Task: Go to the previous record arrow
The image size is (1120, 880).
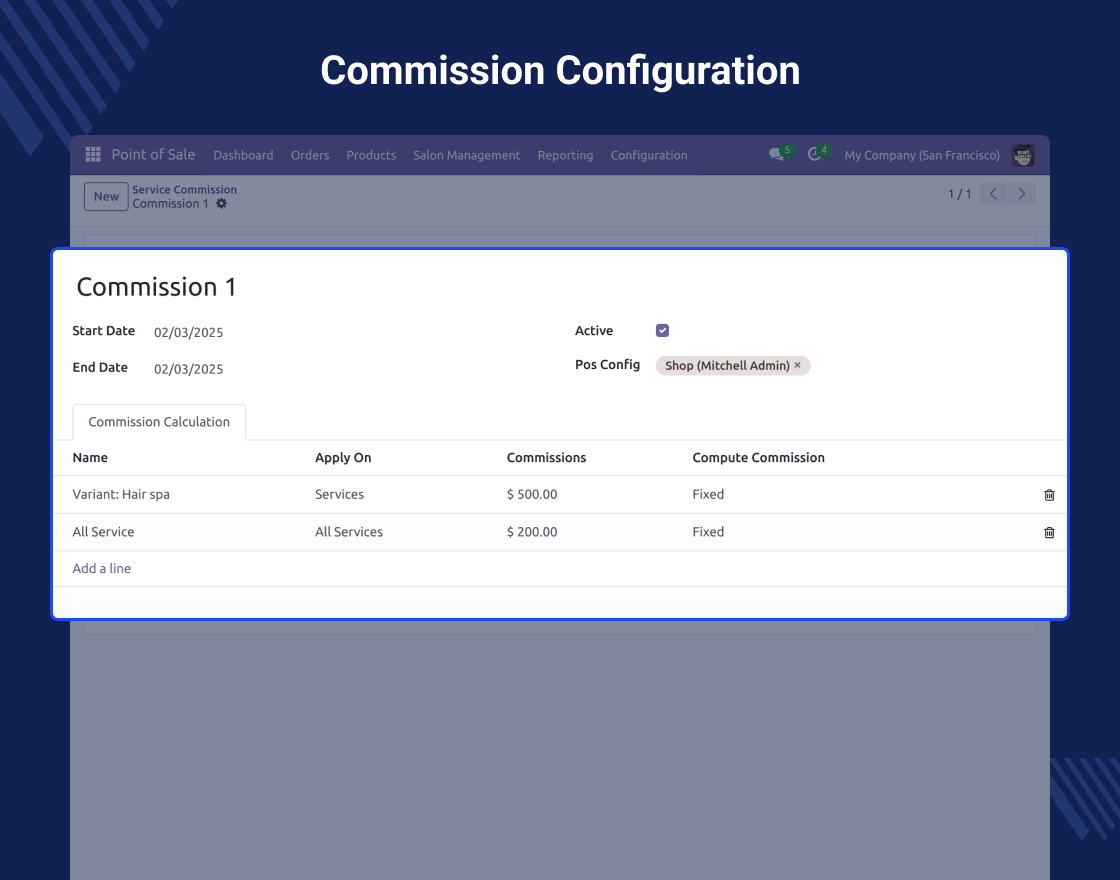Action: pyautogui.click(x=993, y=194)
